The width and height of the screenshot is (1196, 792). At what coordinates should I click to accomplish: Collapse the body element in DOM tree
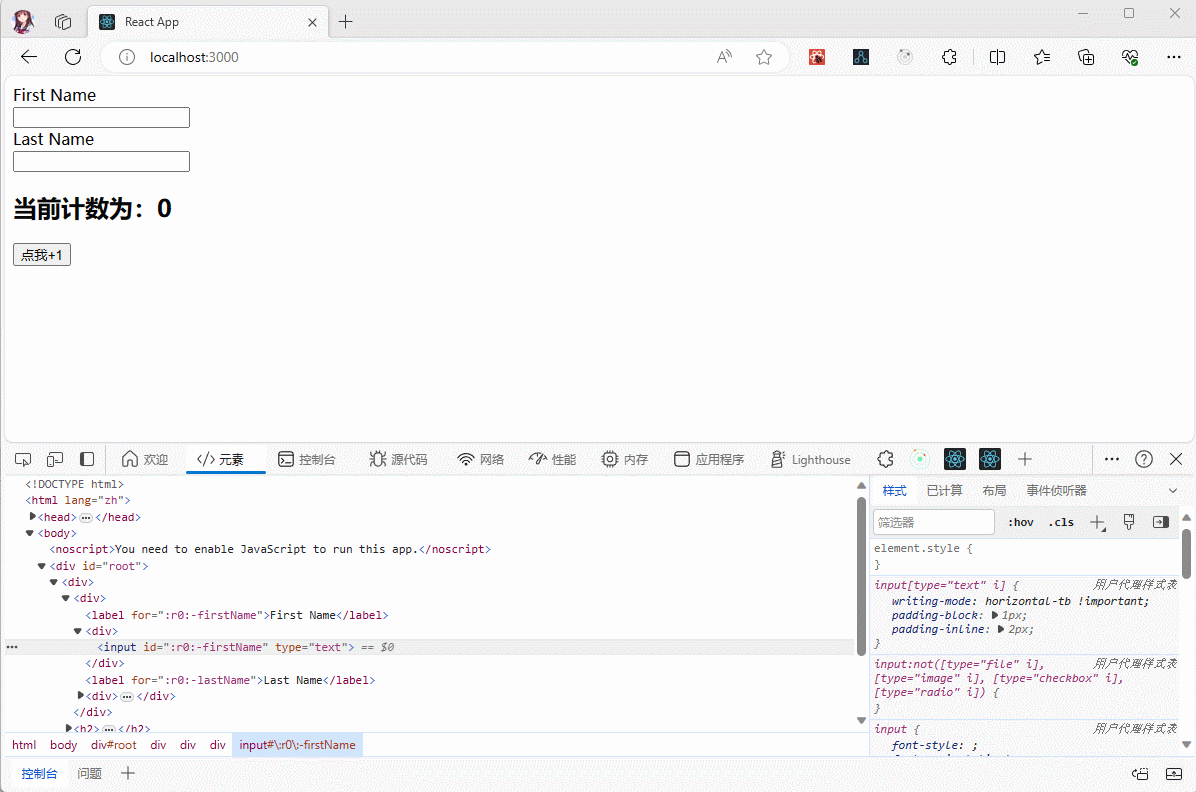(30, 533)
